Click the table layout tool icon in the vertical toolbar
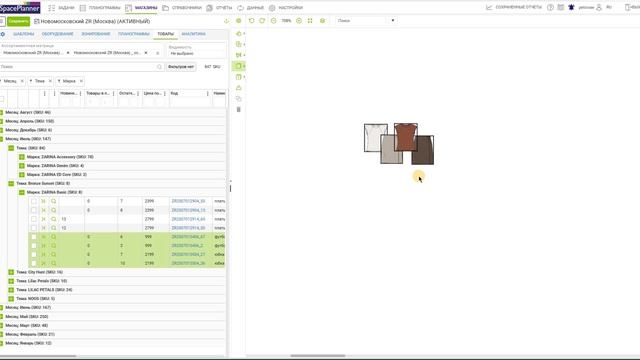Image resolution: width=640 pixels, height=360 pixels. tap(239, 77)
